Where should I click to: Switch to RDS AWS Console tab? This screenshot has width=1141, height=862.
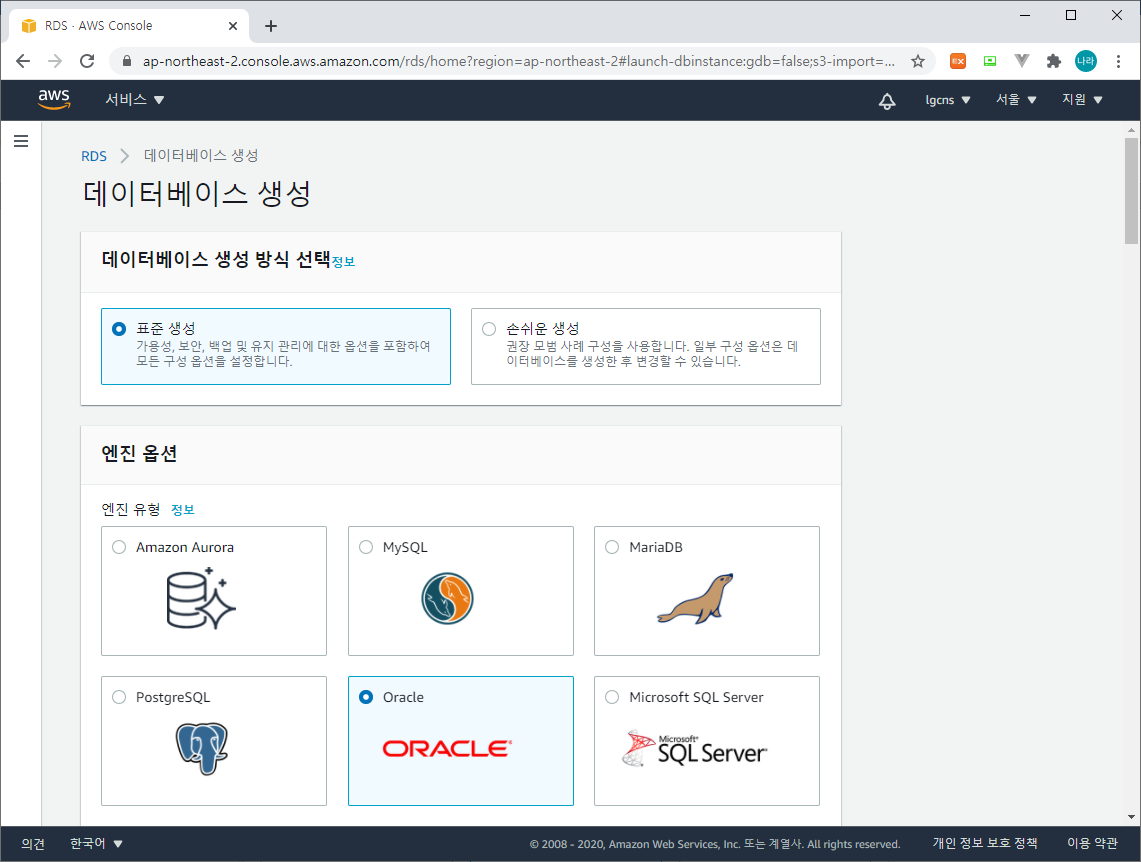click(x=130, y=26)
